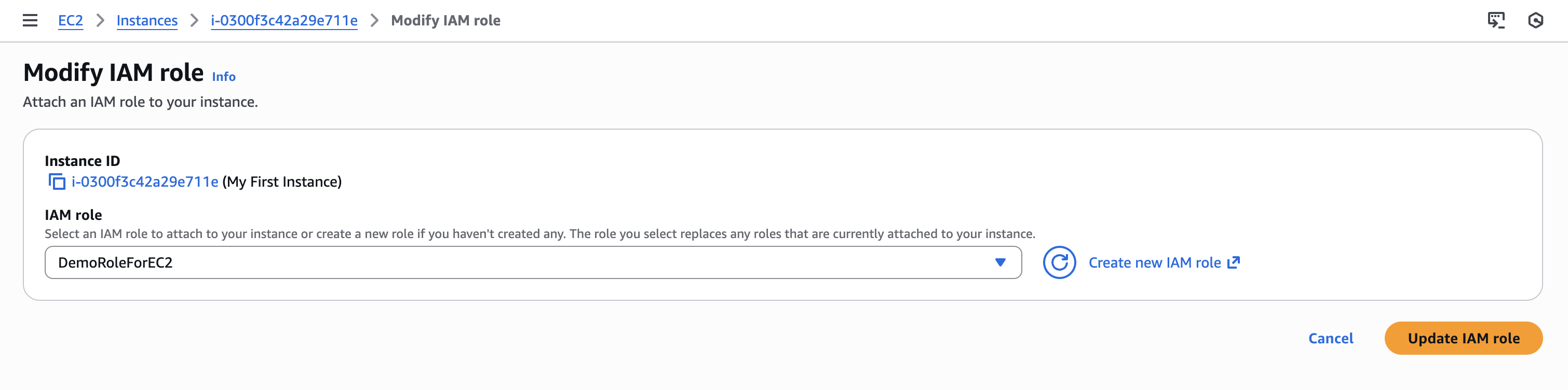Open the hamburger navigation menu
The width and height of the screenshot is (1568, 390).
[x=30, y=21]
